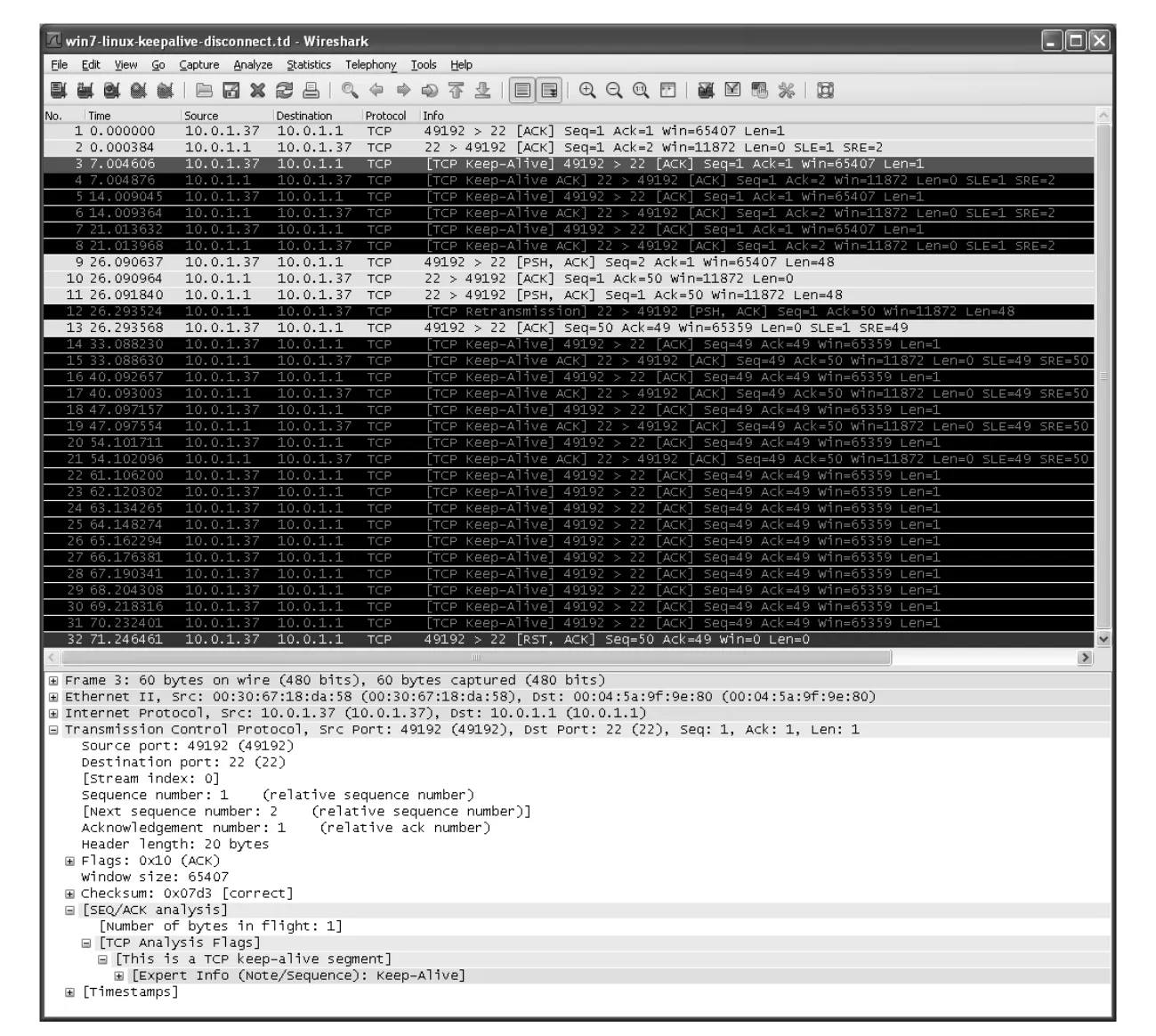
Task: Collapse [TCP Analysis Flags] node
Action: click(86, 943)
